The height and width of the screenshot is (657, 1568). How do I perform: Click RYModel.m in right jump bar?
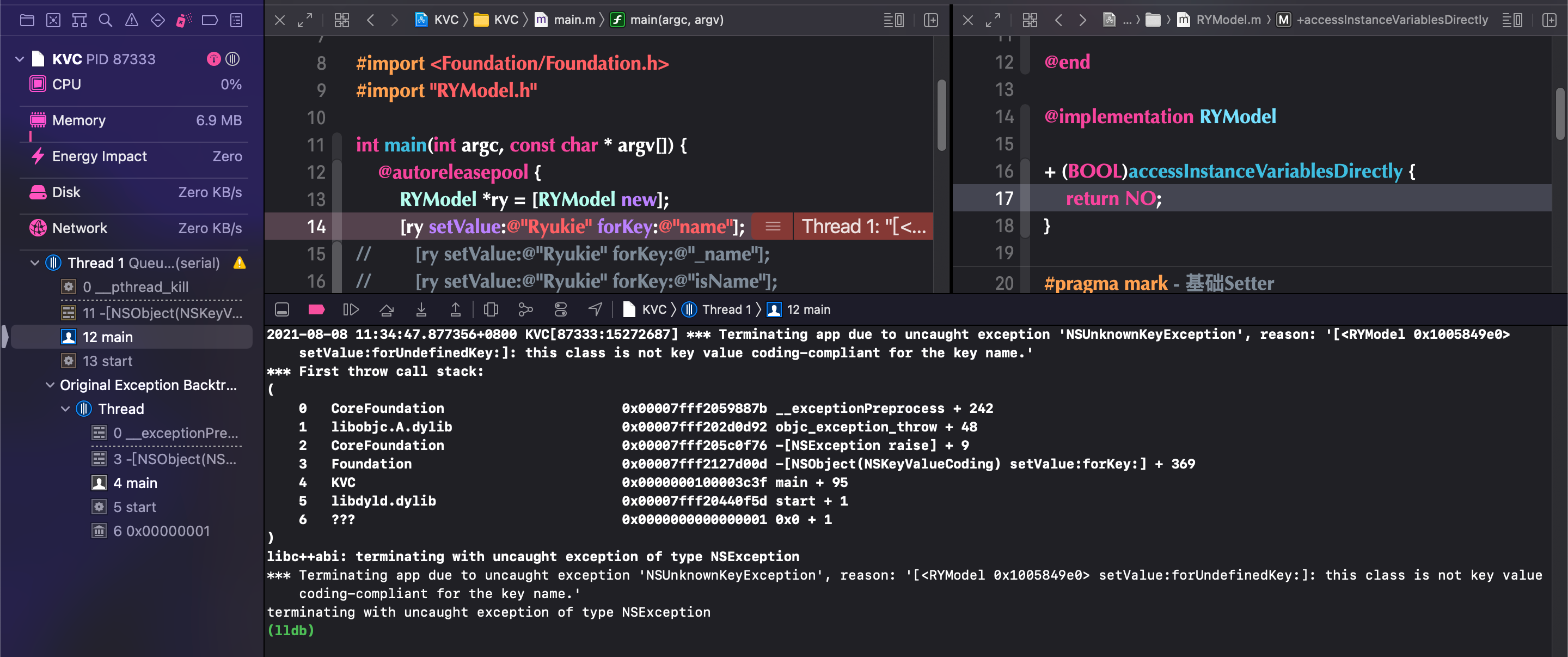coord(1218,20)
